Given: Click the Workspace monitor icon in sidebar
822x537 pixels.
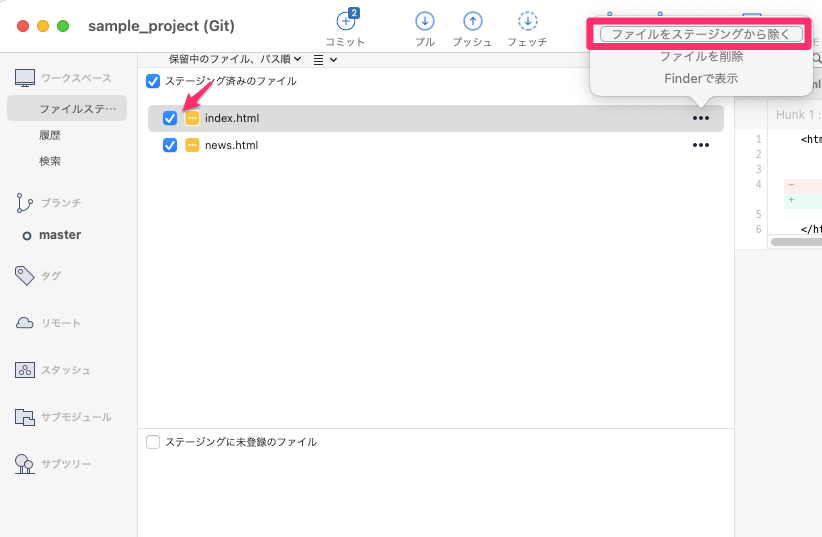Looking at the screenshot, I should pos(25,78).
